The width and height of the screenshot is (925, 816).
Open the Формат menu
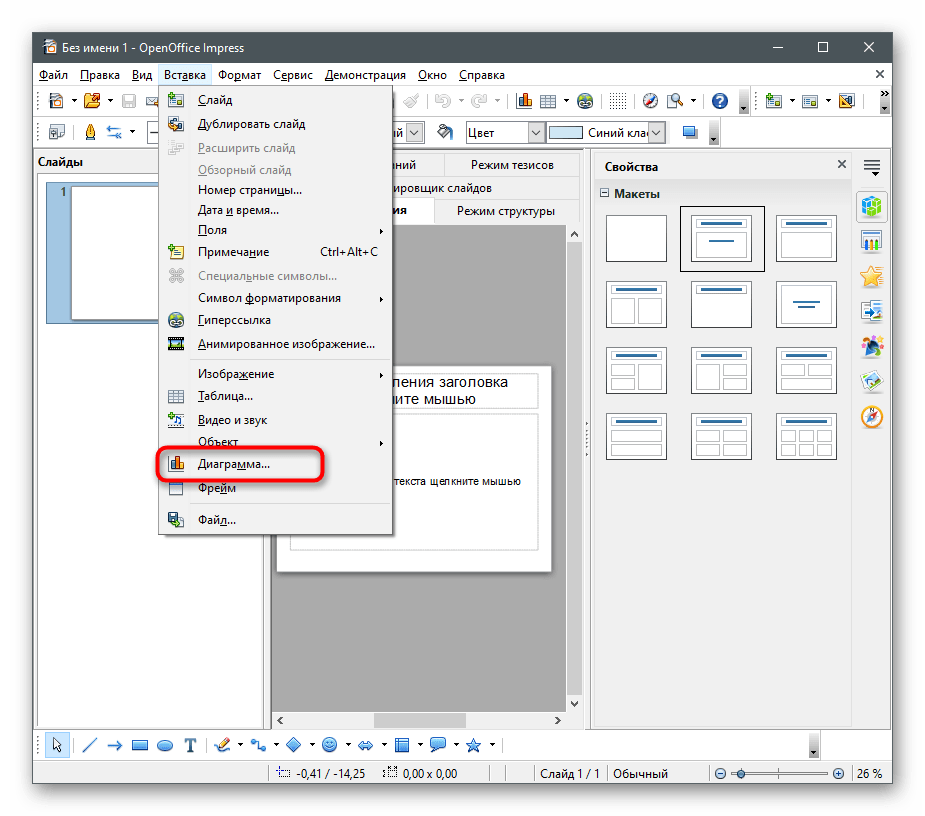(240, 75)
